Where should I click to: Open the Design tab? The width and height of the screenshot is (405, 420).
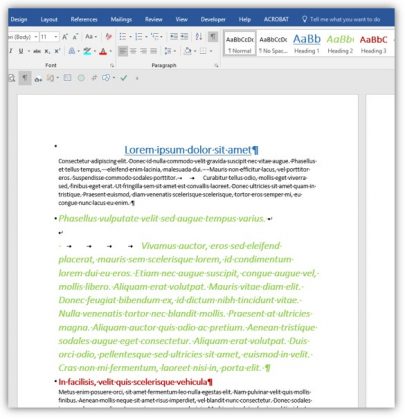point(19,19)
